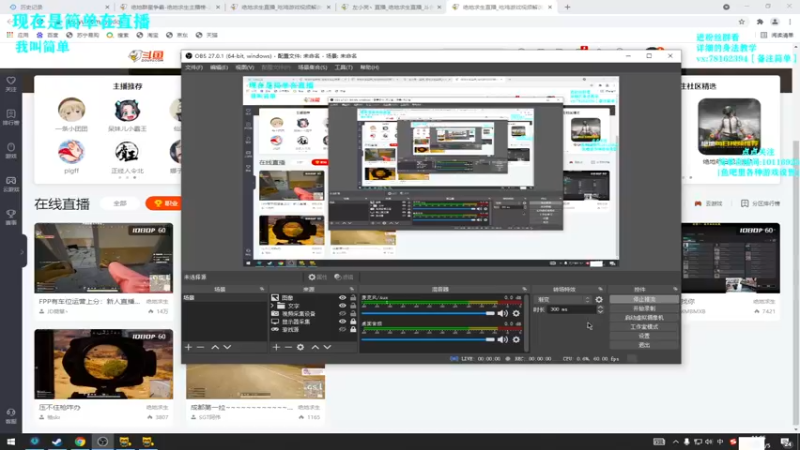The image size is (800, 450).
Task: Open the transition type dropdown in 转场特效
Action: pos(563,299)
